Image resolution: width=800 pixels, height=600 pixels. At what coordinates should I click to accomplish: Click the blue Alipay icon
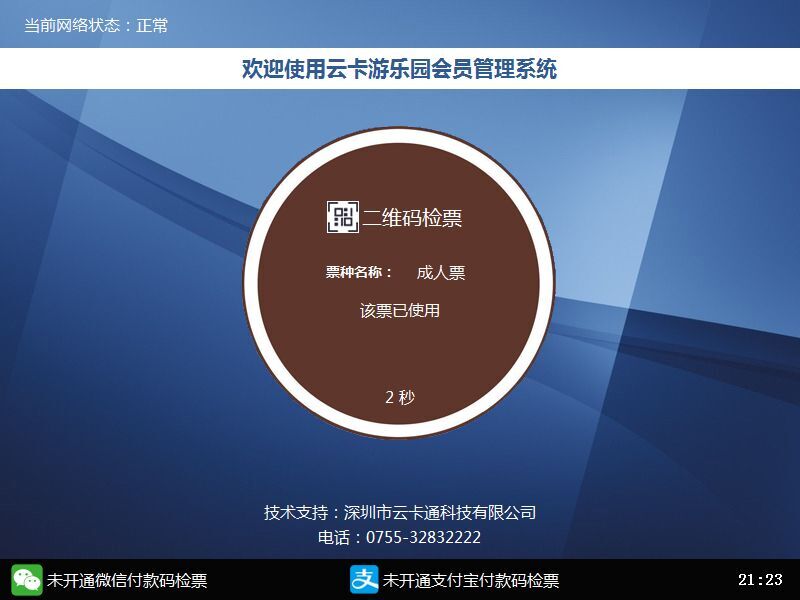(364, 580)
